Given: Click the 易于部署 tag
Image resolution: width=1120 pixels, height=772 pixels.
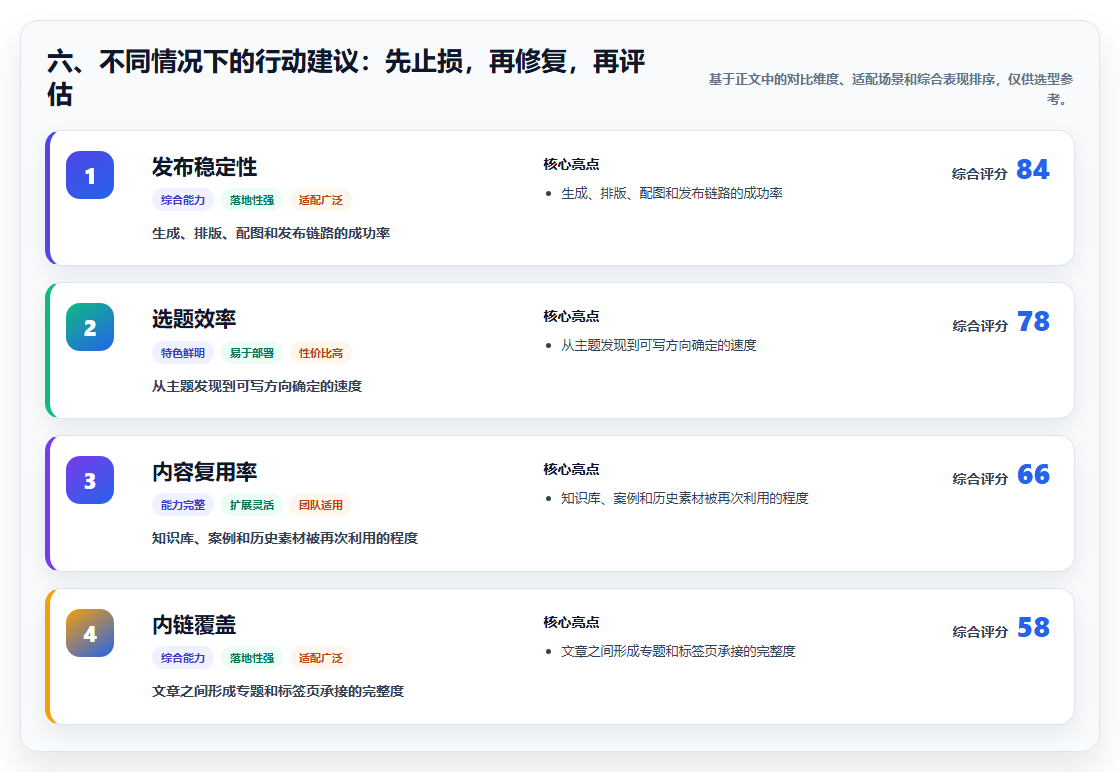Looking at the screenshot, I should tap(252, 353).
